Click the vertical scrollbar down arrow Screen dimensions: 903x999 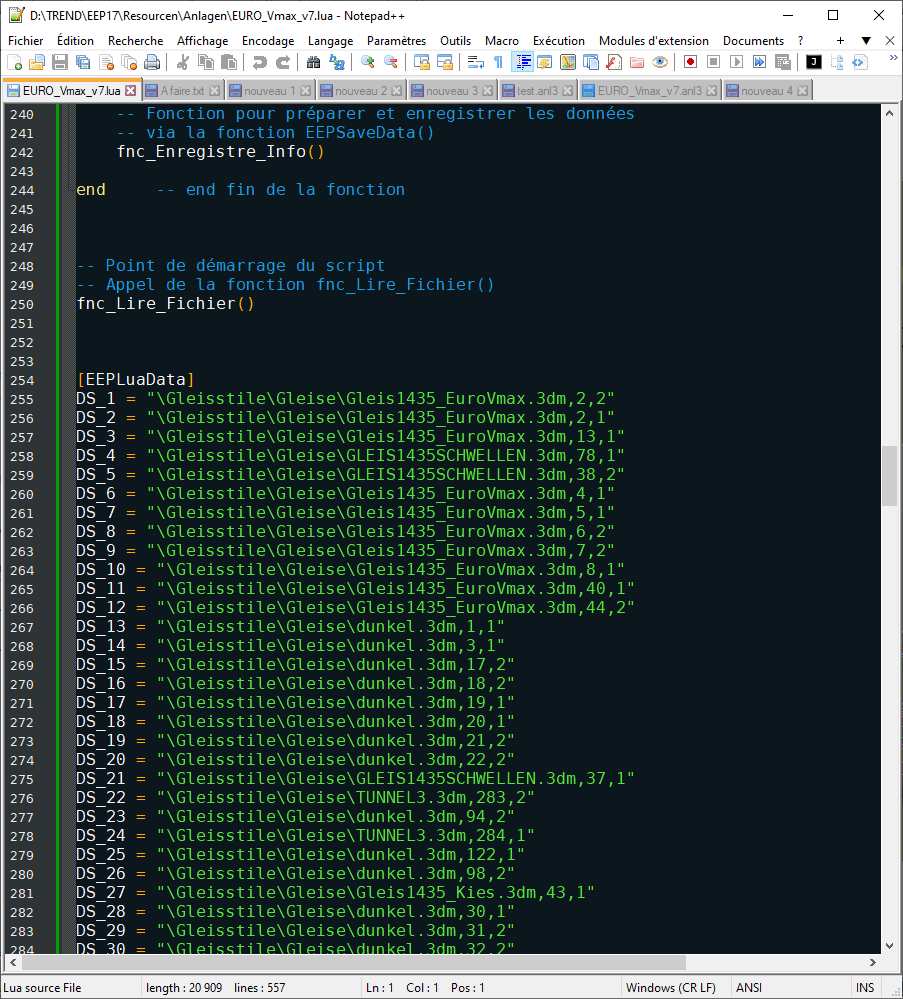coord(889,945)
